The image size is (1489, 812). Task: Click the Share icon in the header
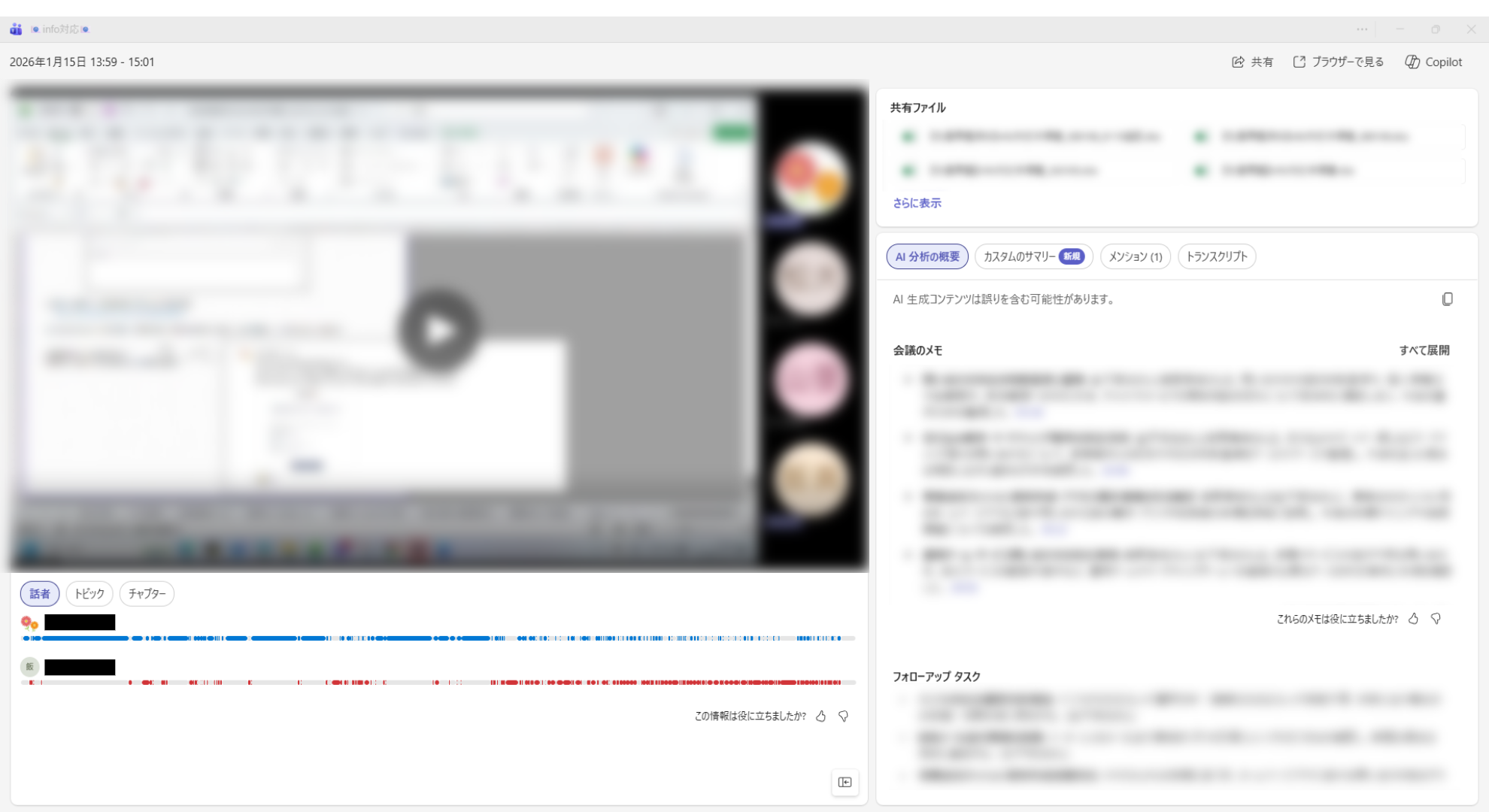click(x=1238, y=62)
